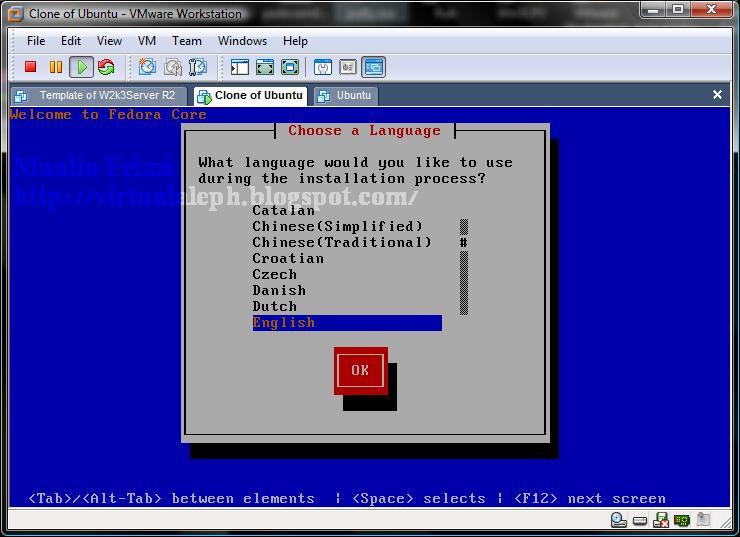Screen dimensions: 740x537
Task: Close the current VM tab with the X
Action: click(x=717, y=95)
